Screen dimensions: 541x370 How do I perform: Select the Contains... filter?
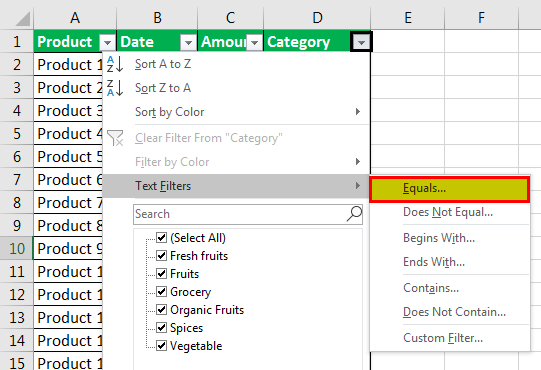[x=449, y=288]
